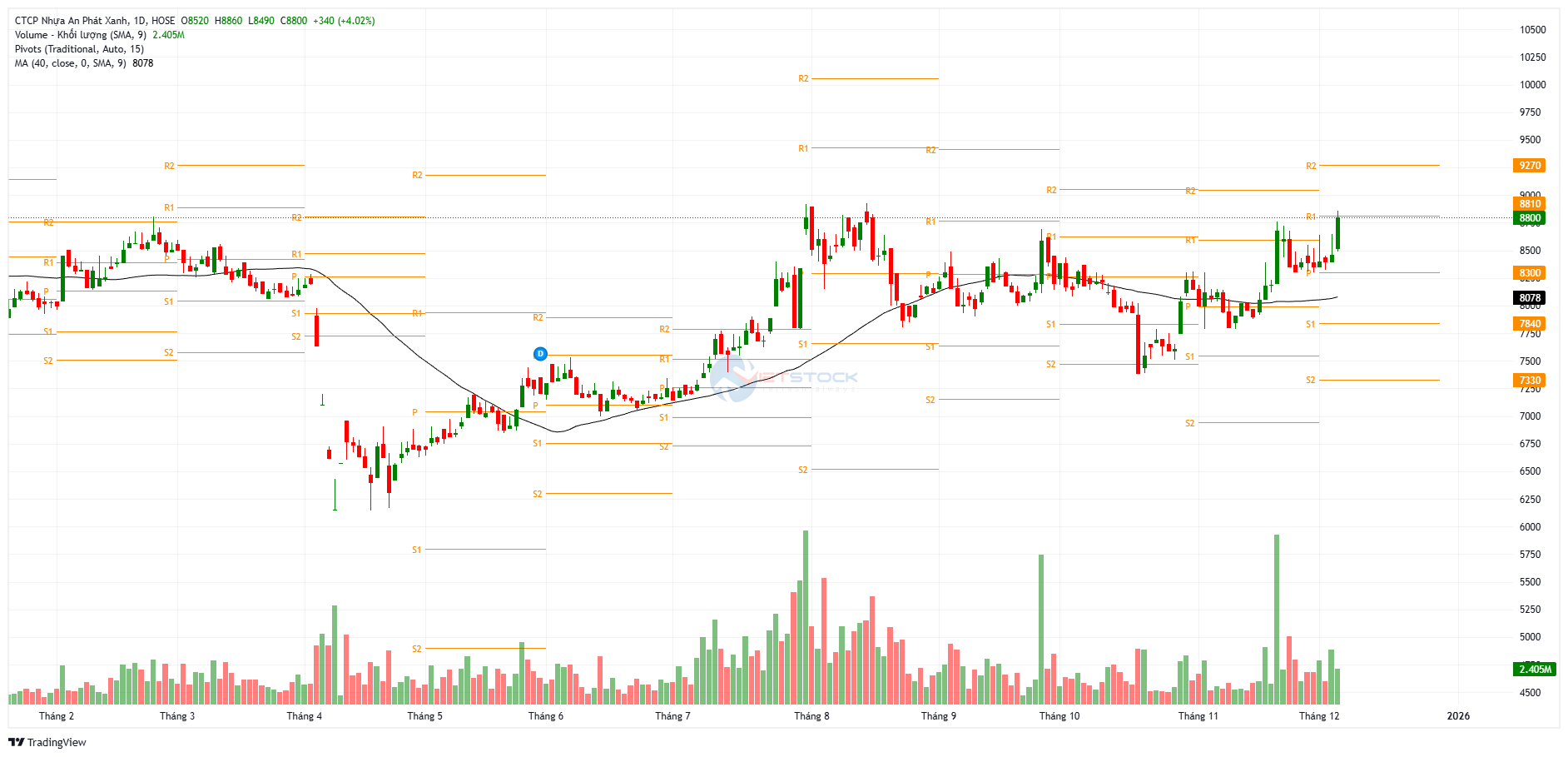Click the black 8078 MA value label
The image size is (1568, 757).
click(x=1530, y=298)
